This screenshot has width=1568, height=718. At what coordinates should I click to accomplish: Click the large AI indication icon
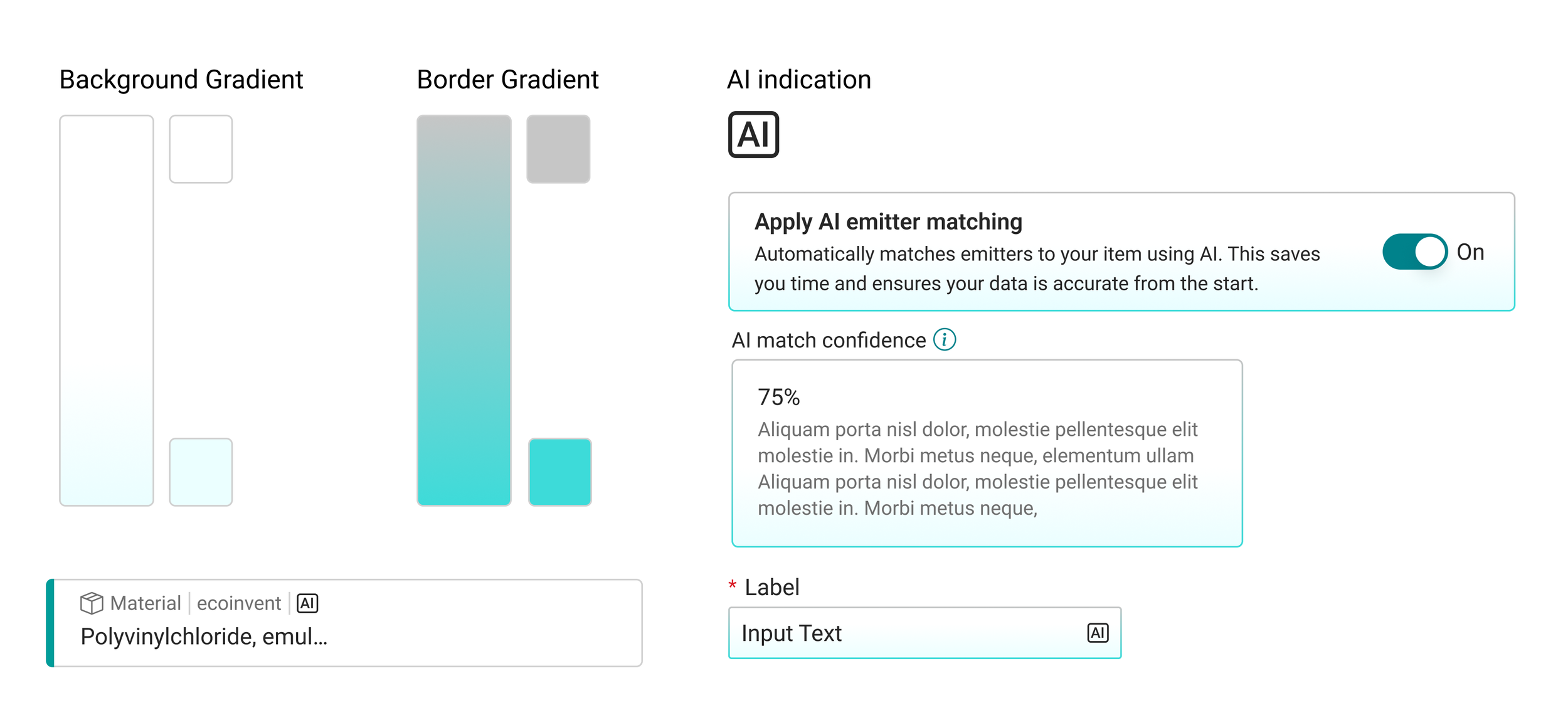pos(753,135)
